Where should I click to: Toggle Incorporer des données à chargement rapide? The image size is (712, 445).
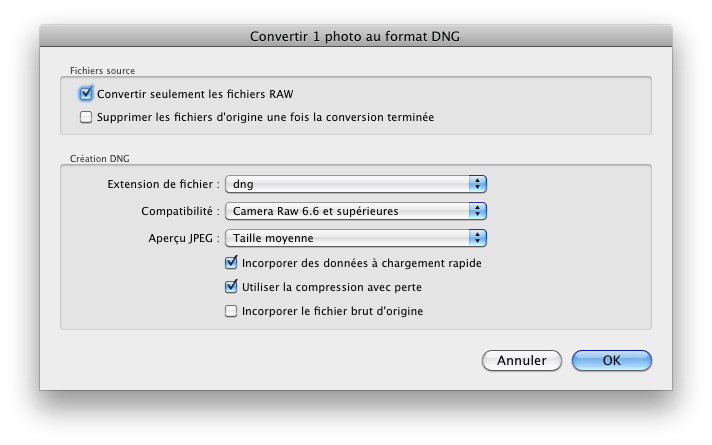pos(231,262)
